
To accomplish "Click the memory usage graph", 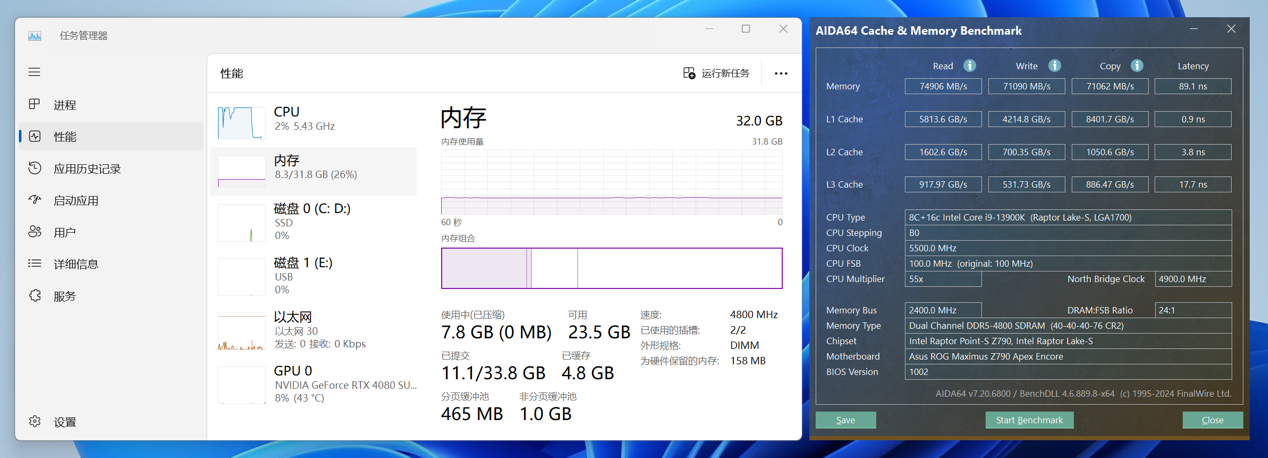I will (612, 182).
